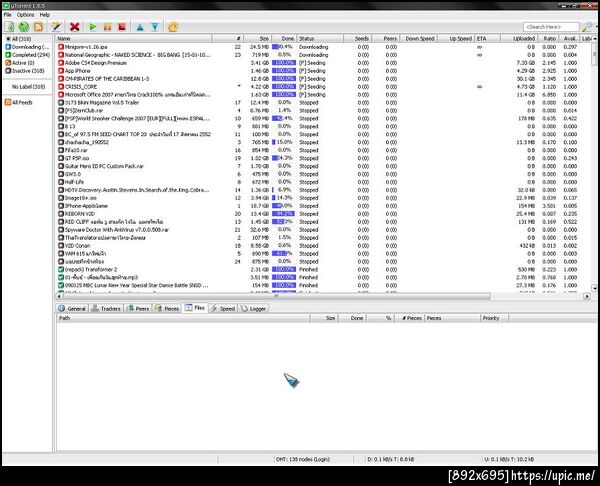Select Inactive (318) in the sidebar
This screenshot has height=486, width=600.
(25, 71)
